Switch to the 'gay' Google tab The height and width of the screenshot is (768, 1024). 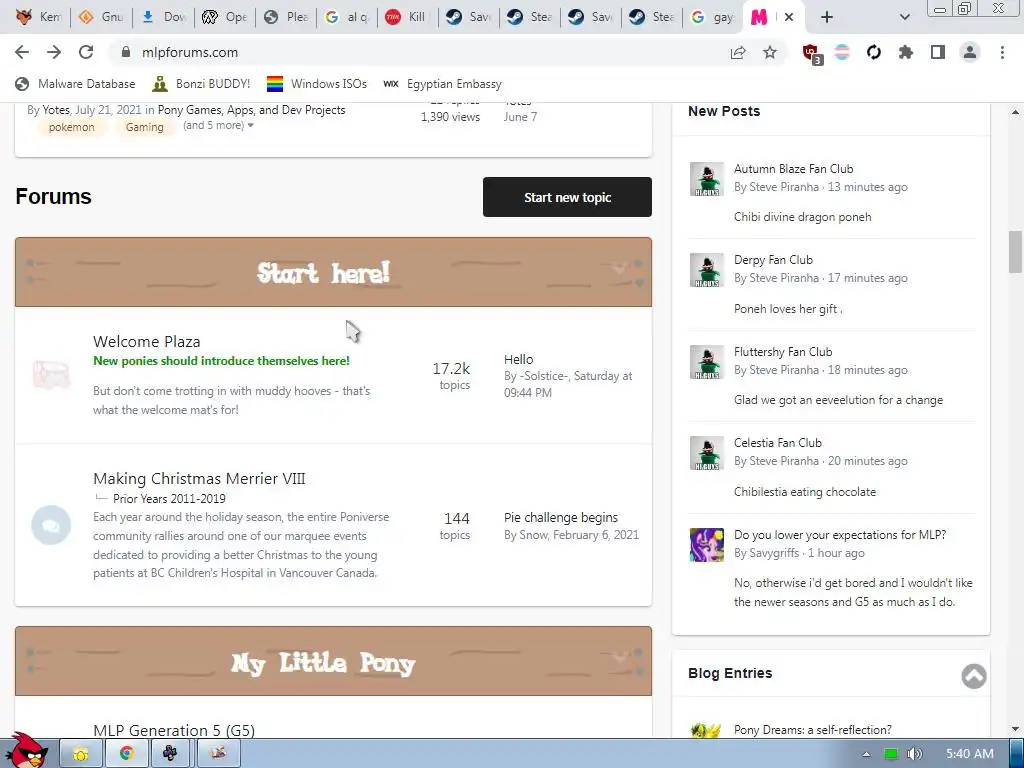click(x=712, y=17)
